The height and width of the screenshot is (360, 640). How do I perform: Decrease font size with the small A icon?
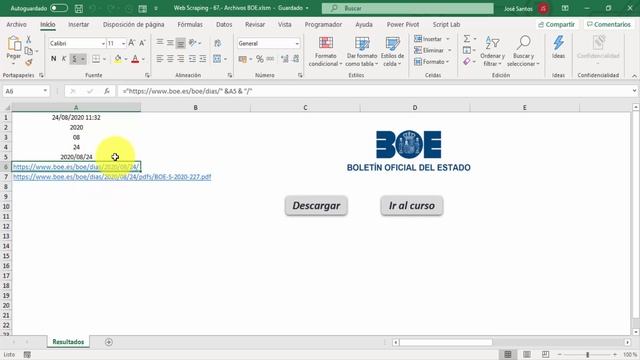[x=142, y=43]
